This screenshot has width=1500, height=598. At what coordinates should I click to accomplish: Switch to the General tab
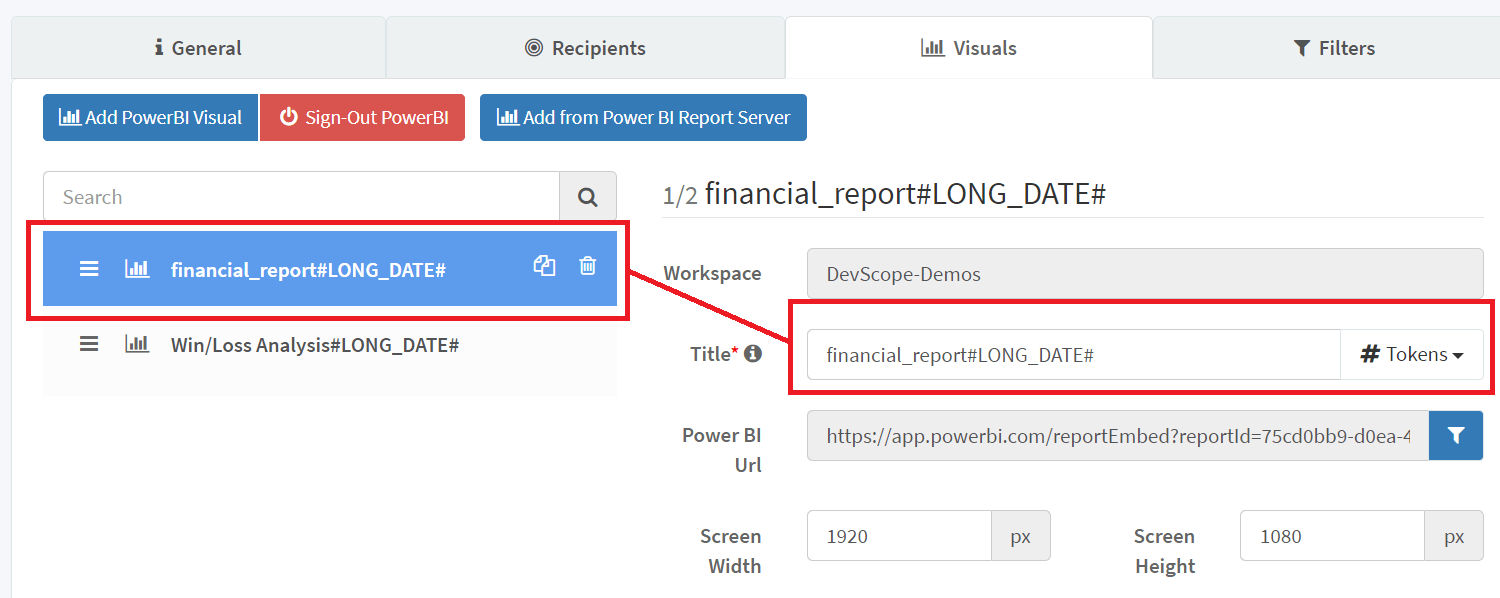[198, 47]
